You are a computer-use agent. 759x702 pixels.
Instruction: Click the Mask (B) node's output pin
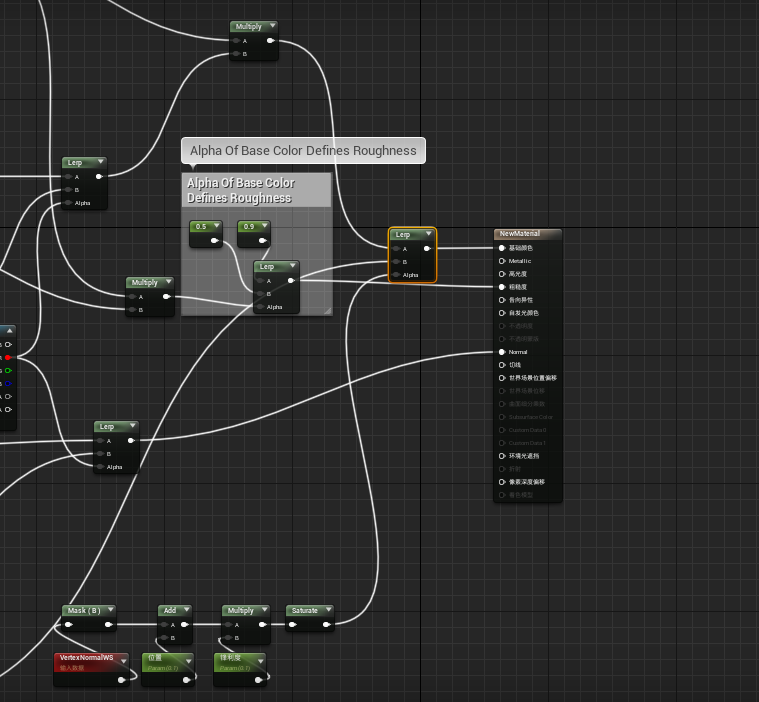[x=108, y=625]
